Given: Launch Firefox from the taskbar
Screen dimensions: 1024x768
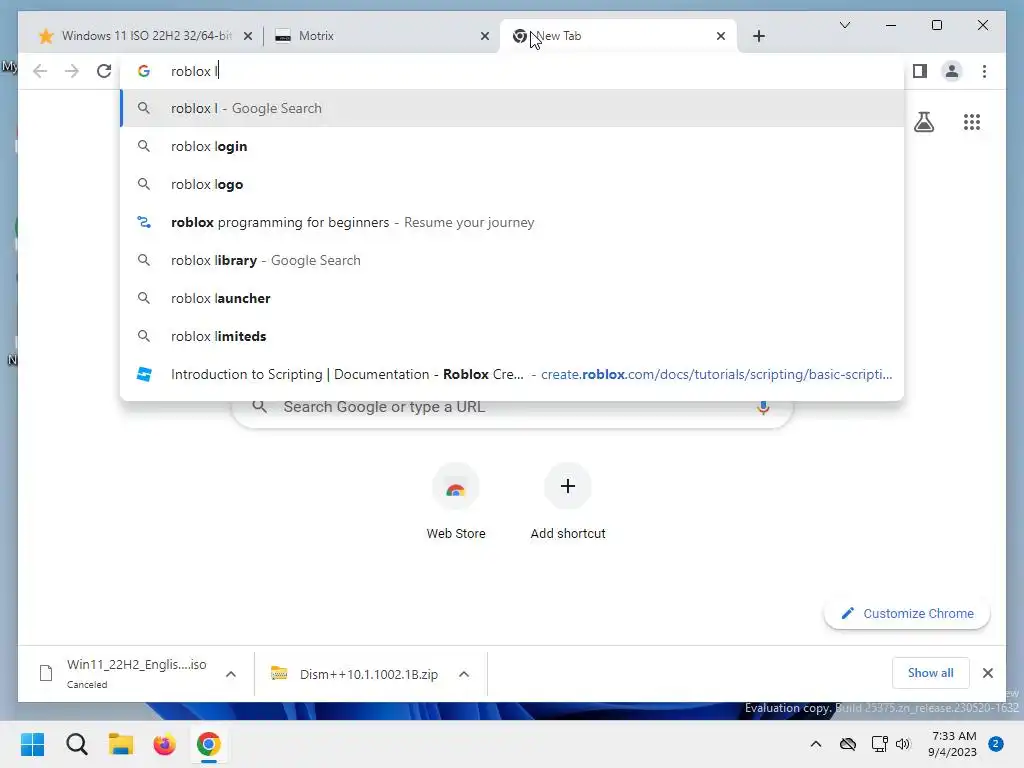Looking at the screenshot, I should 165,744.
